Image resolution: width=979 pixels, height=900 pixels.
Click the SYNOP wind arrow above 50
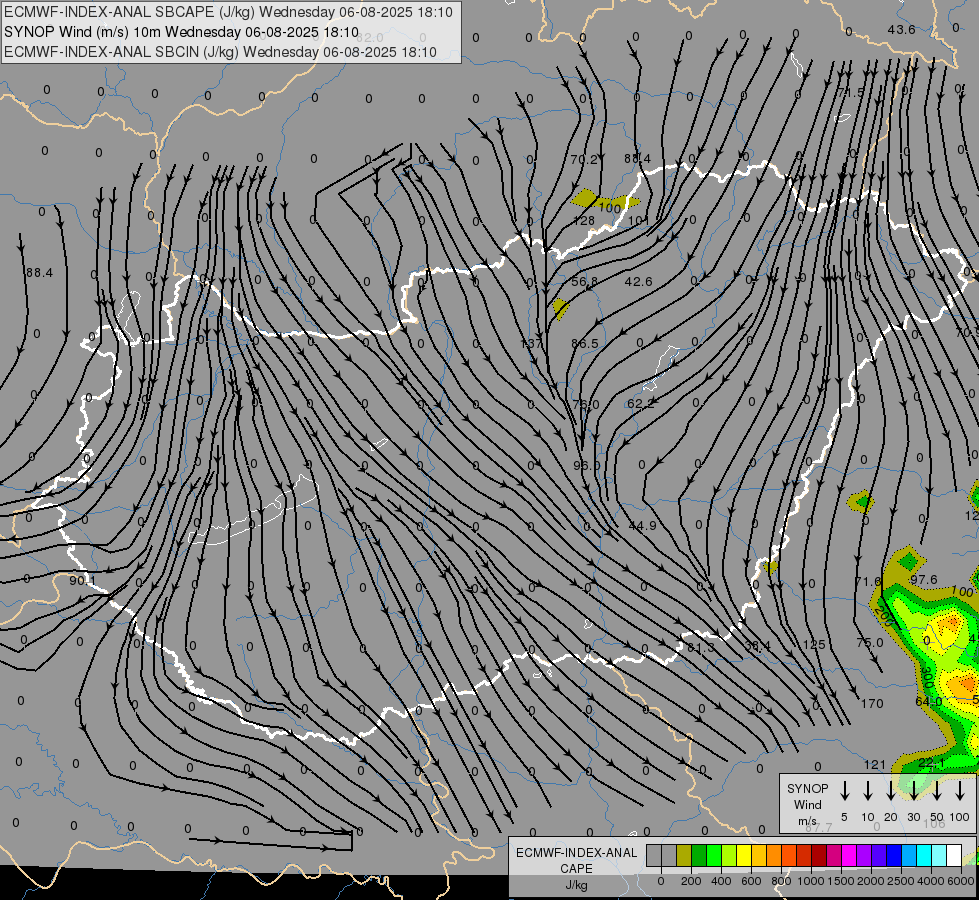coord(937,791)
